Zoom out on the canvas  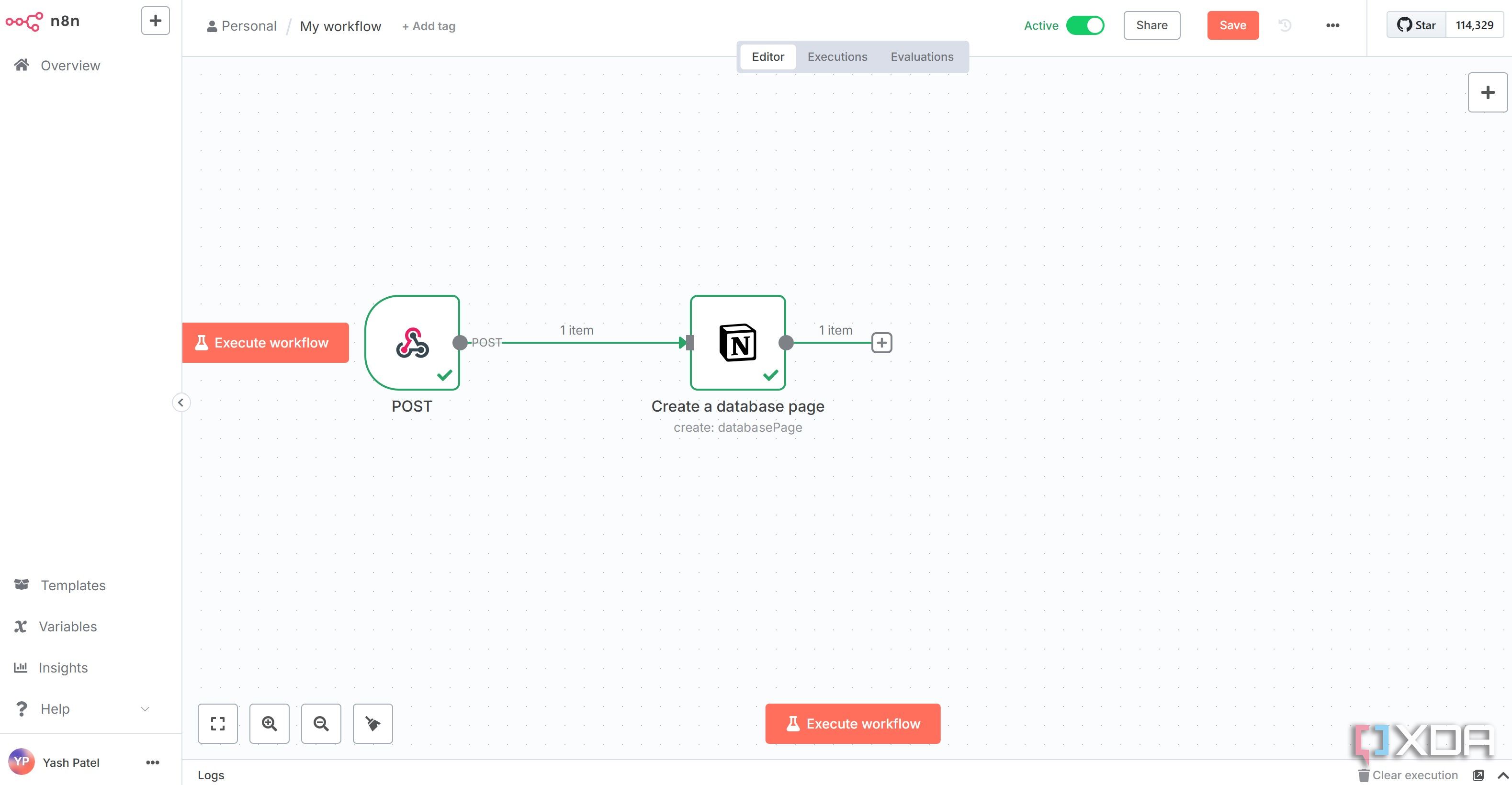(x=321, y=723)
